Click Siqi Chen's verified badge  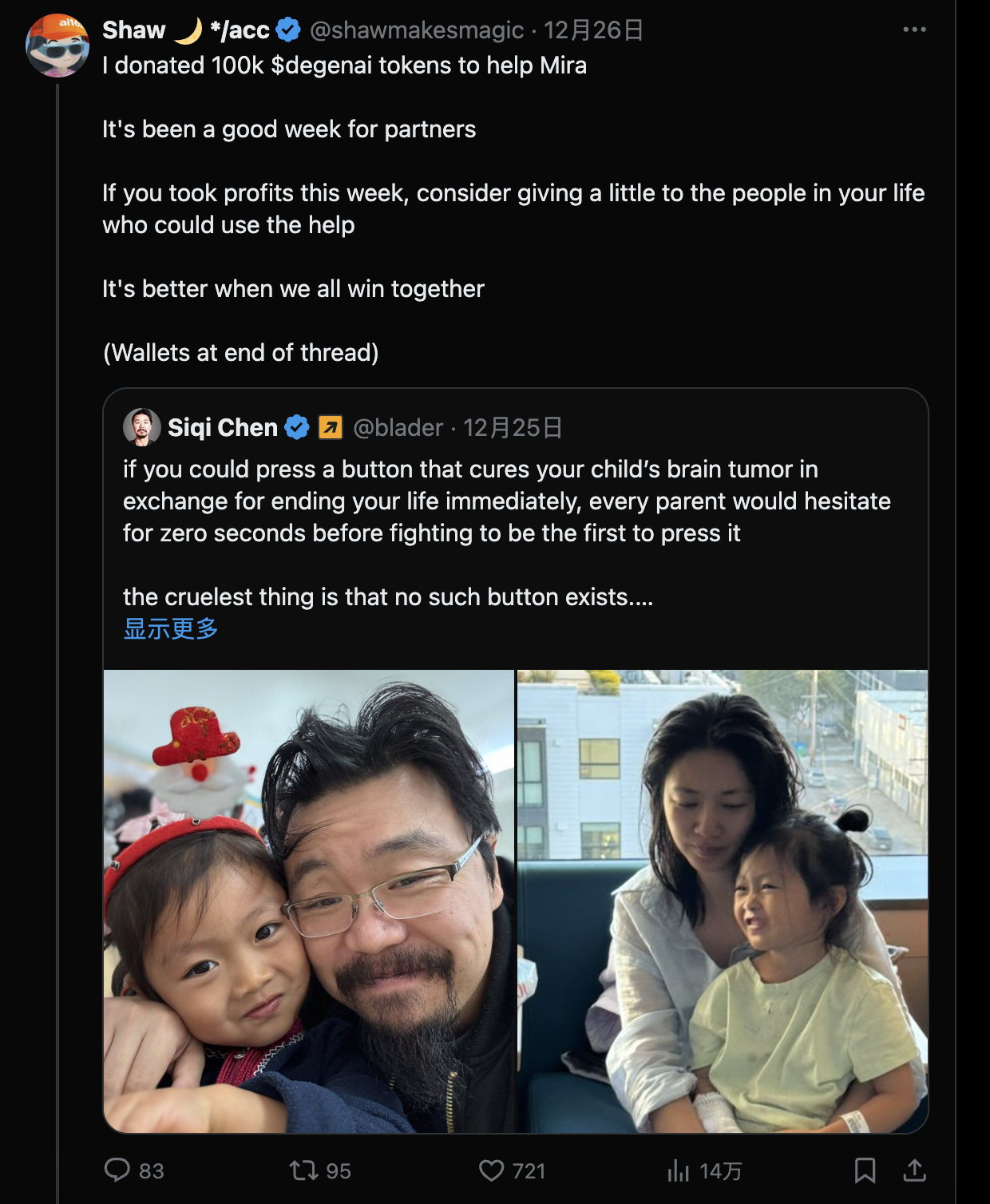pyautogui.click(x=297, y=428)
